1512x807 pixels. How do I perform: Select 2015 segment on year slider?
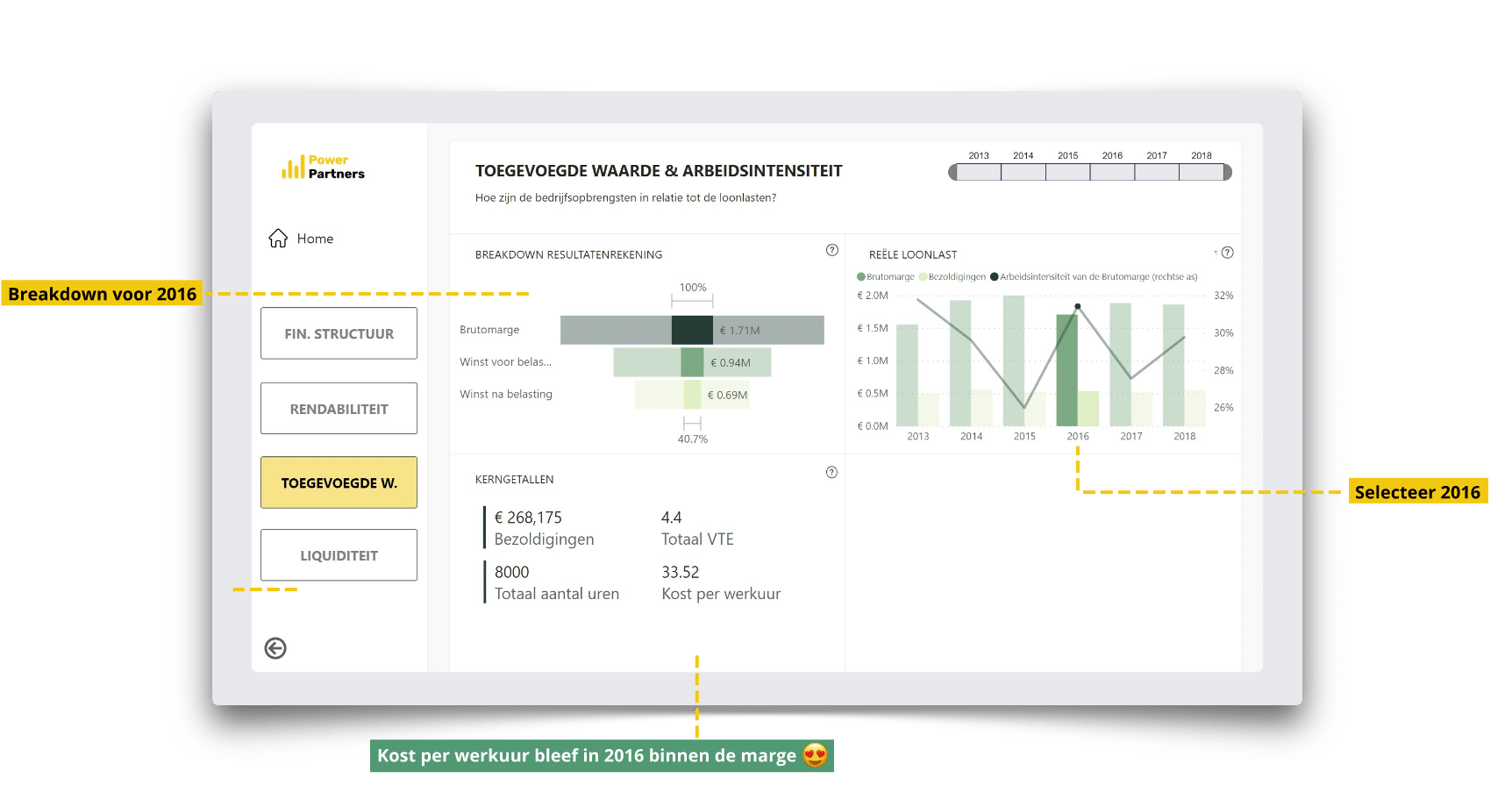coord(1068,172)
